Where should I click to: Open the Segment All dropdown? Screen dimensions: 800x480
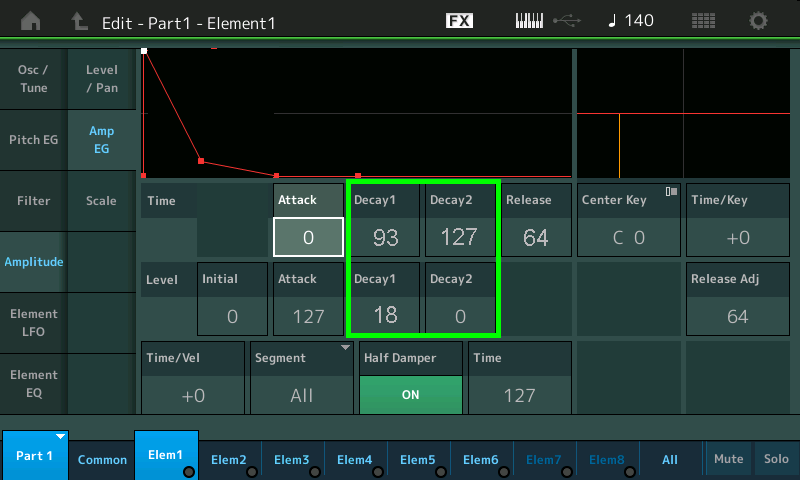(302, 378)
